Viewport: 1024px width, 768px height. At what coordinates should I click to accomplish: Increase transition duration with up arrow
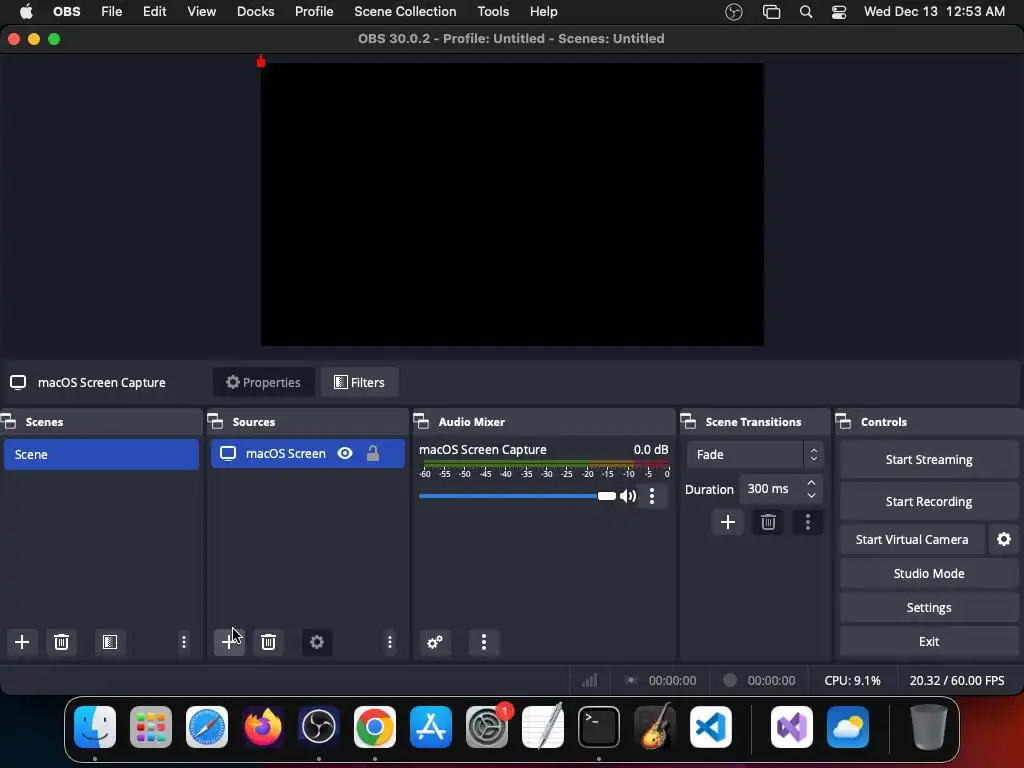click(811, 483)
